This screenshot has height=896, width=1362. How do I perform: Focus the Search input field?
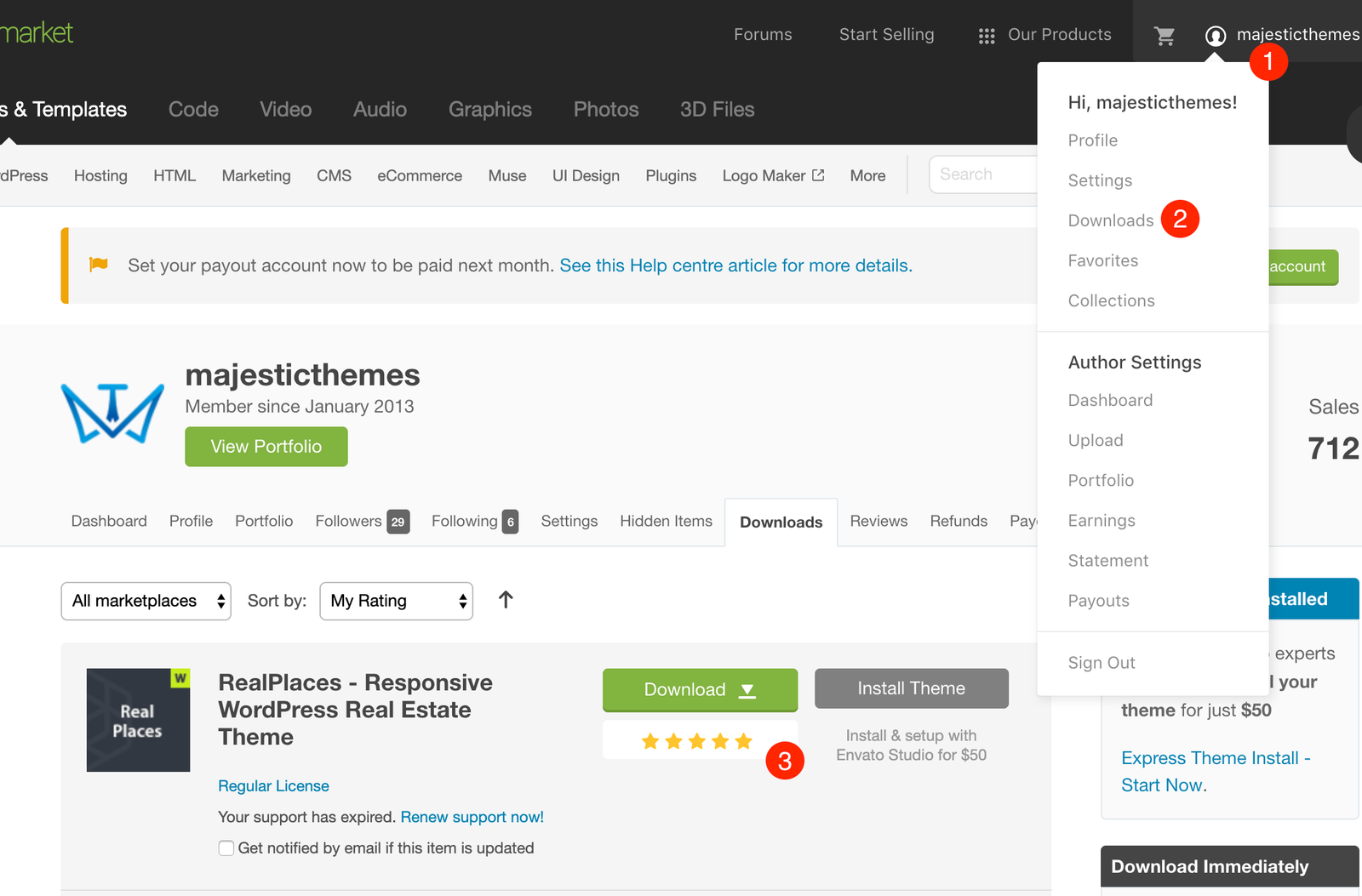pos(984,174)
